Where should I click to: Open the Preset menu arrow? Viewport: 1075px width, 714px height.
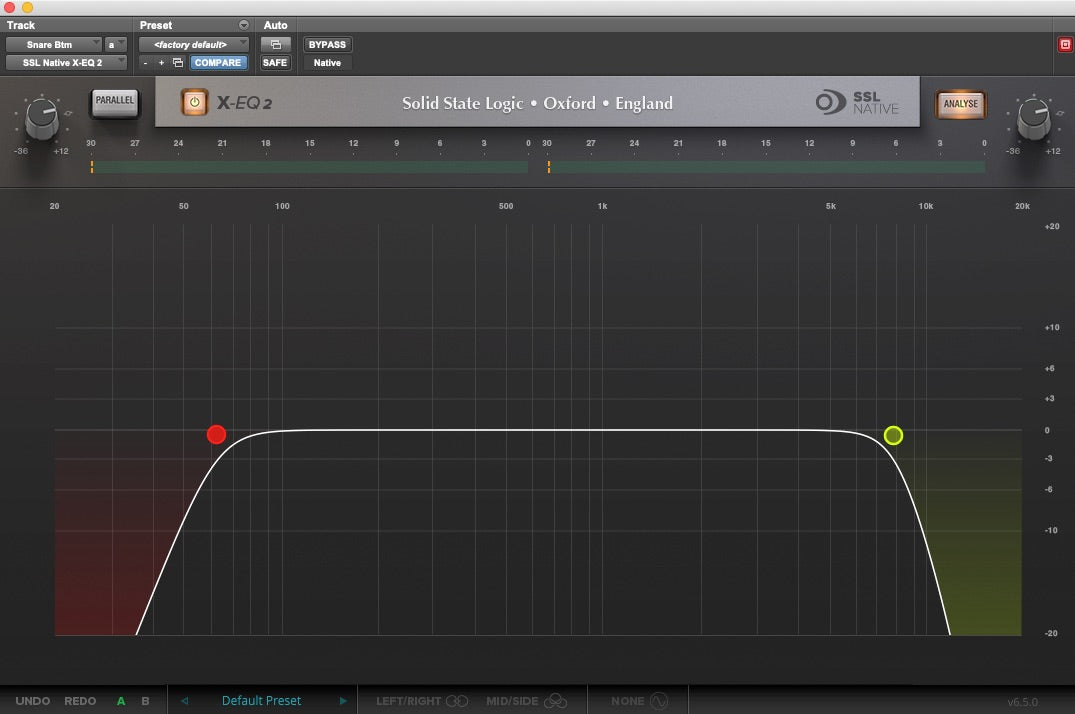click(x=243, y=25)
